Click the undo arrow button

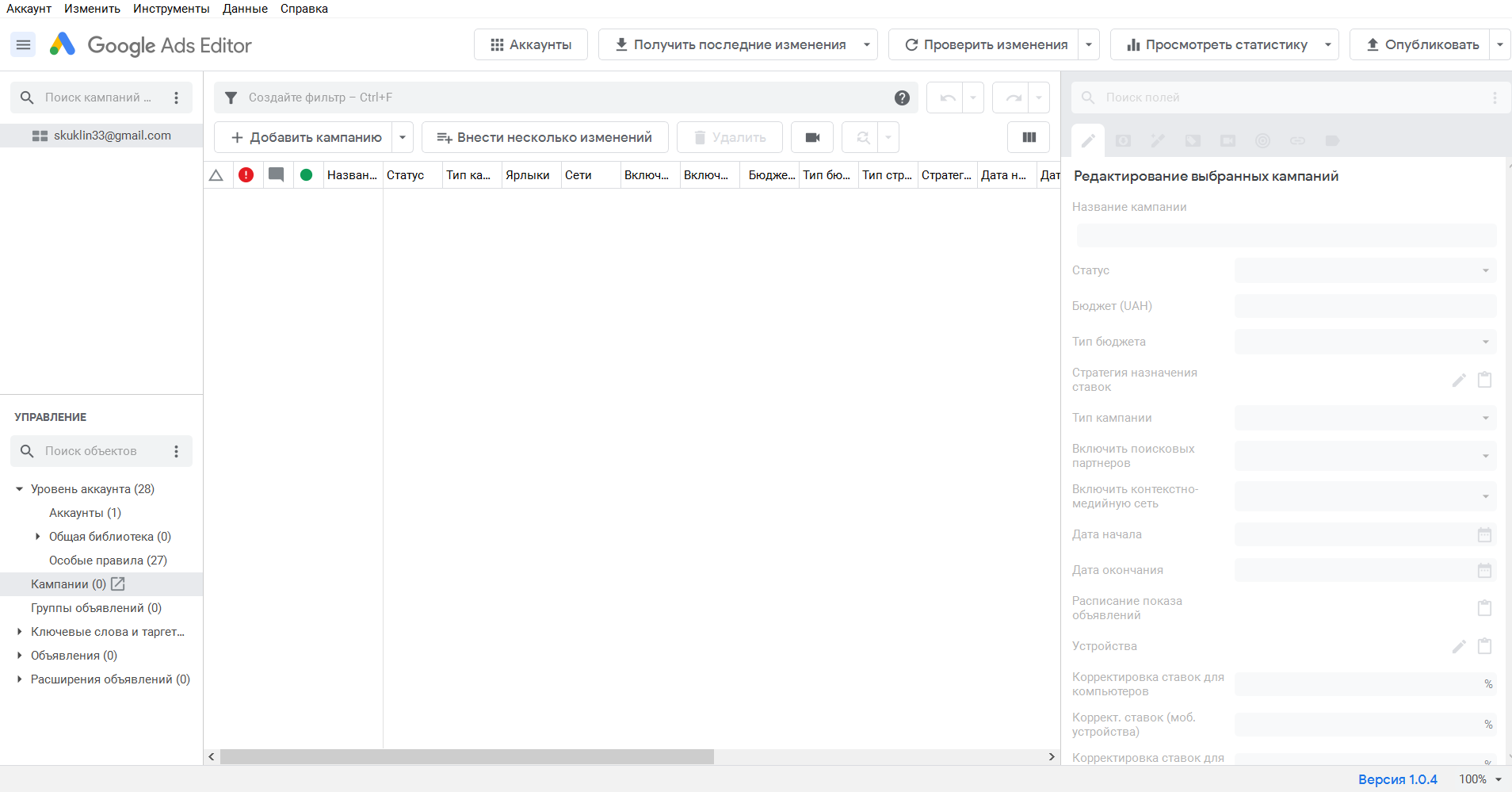(x=947, y=98)
